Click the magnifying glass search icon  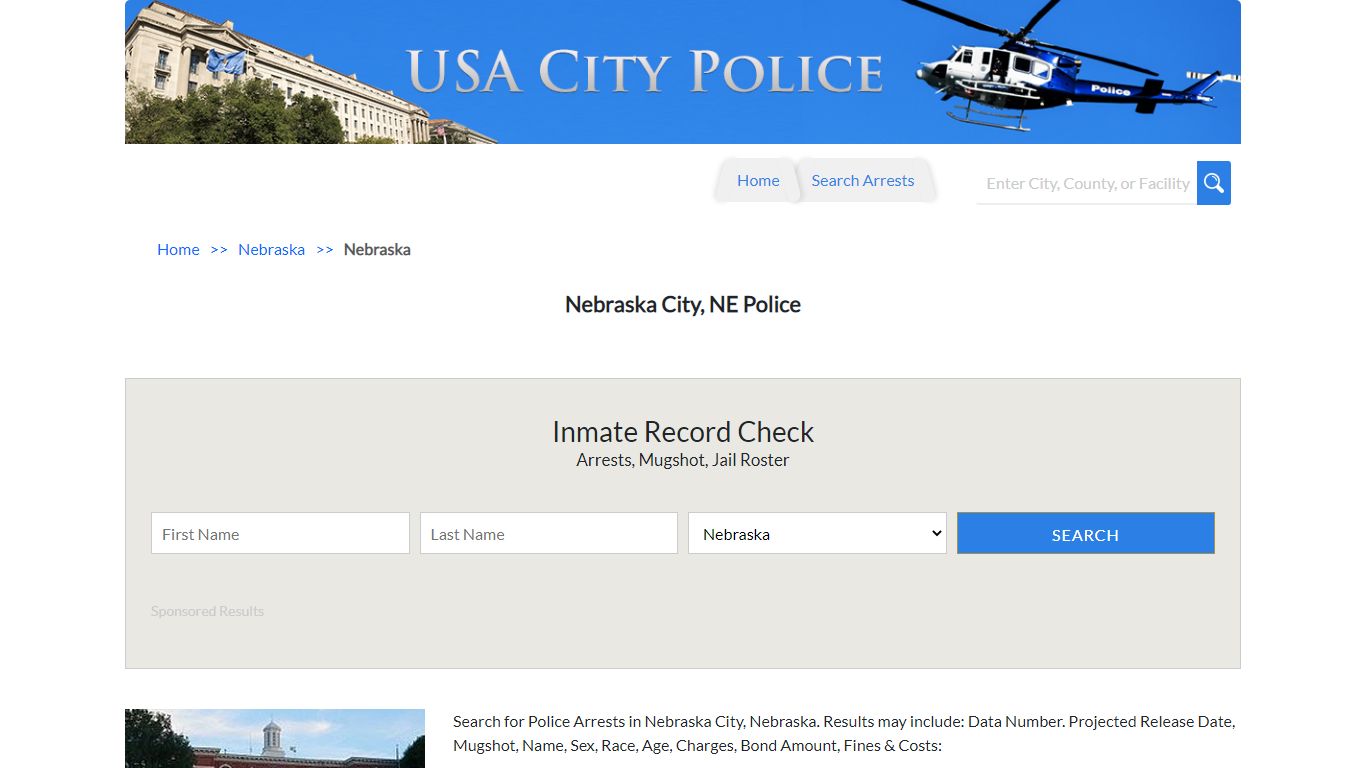(x=1213, y=182)
